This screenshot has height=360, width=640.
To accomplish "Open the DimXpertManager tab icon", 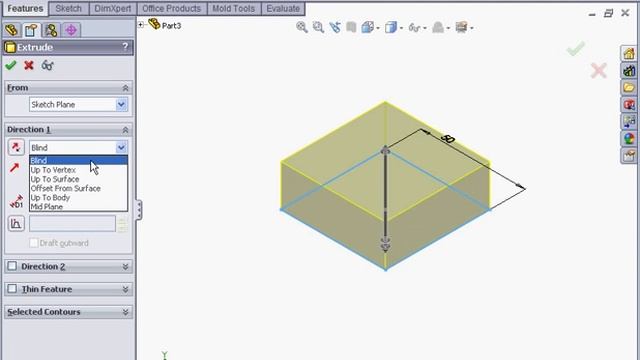I will point(71,30).
